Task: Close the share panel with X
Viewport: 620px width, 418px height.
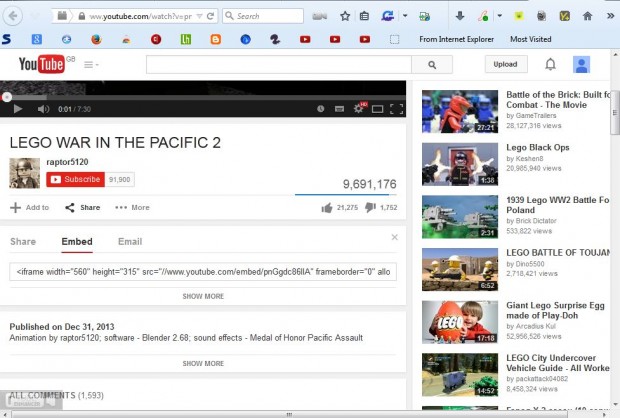Action: pos(394,237)
